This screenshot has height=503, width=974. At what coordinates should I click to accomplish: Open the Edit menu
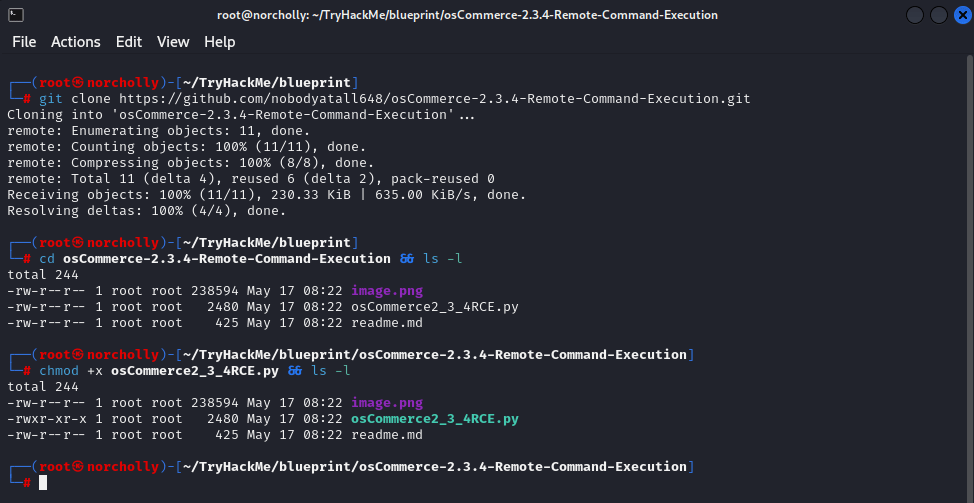click(129, 42)
